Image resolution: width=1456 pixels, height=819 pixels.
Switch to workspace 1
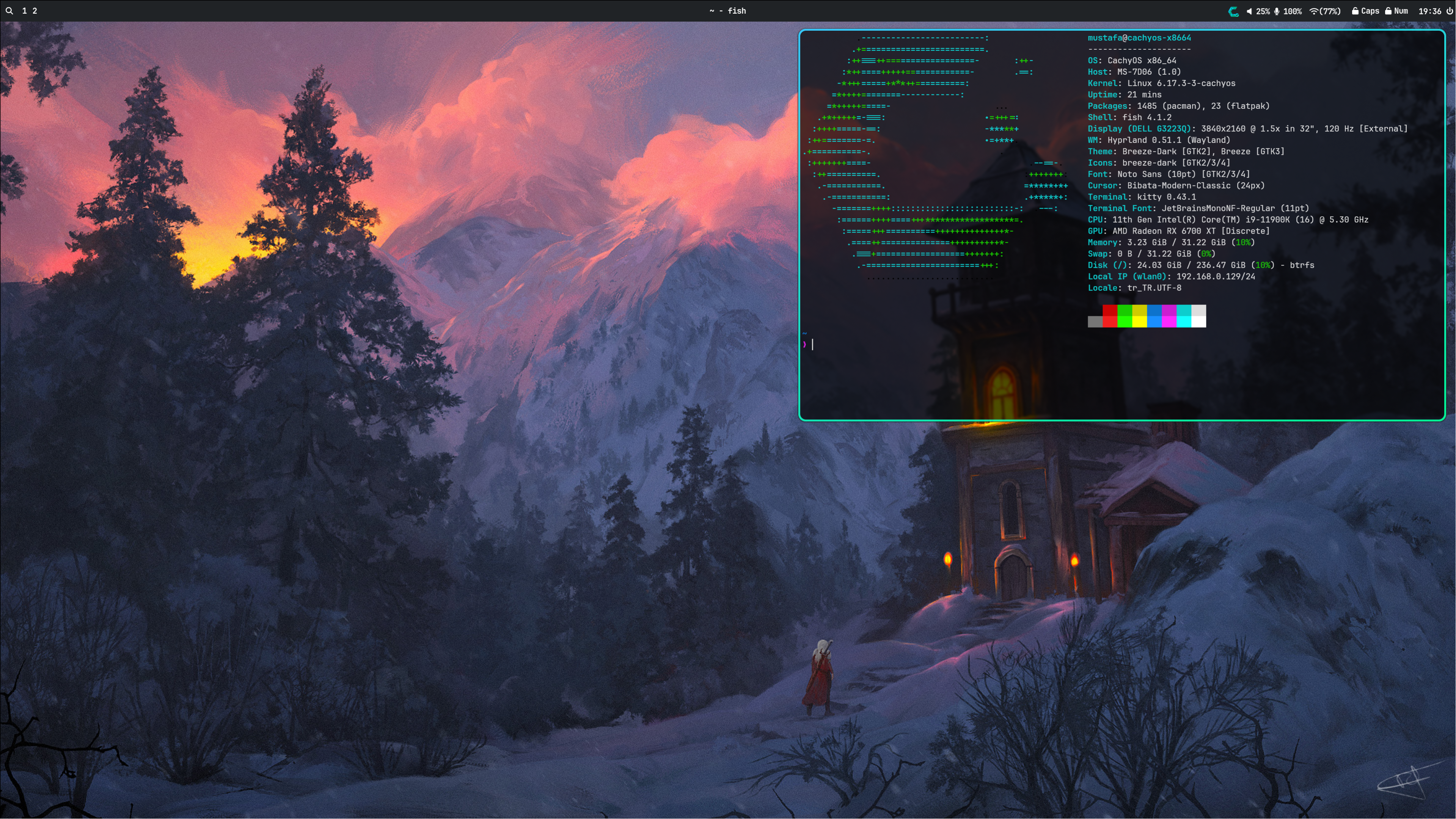coord(24,11)
